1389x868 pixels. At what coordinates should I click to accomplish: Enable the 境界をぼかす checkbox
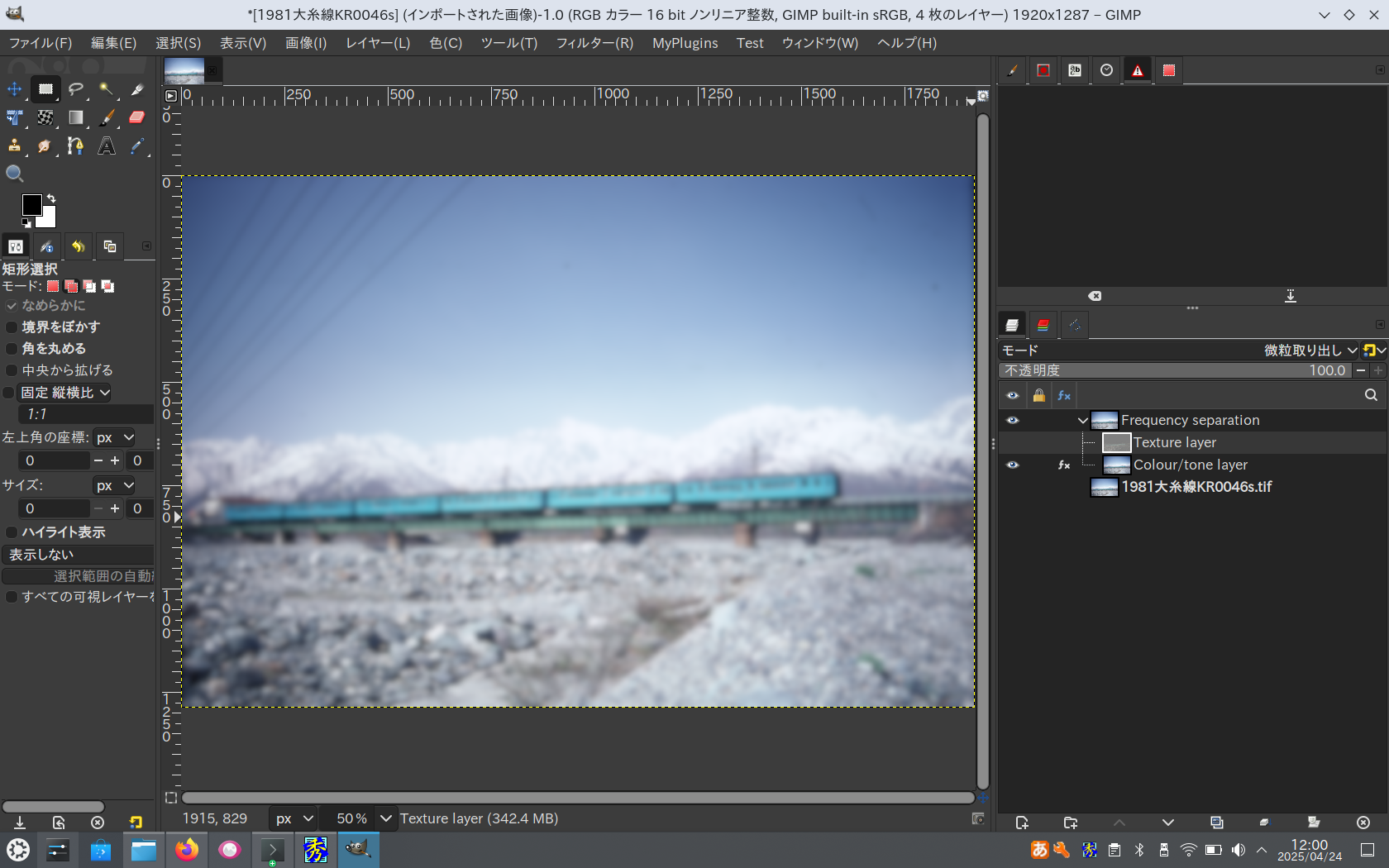[11, 327]
